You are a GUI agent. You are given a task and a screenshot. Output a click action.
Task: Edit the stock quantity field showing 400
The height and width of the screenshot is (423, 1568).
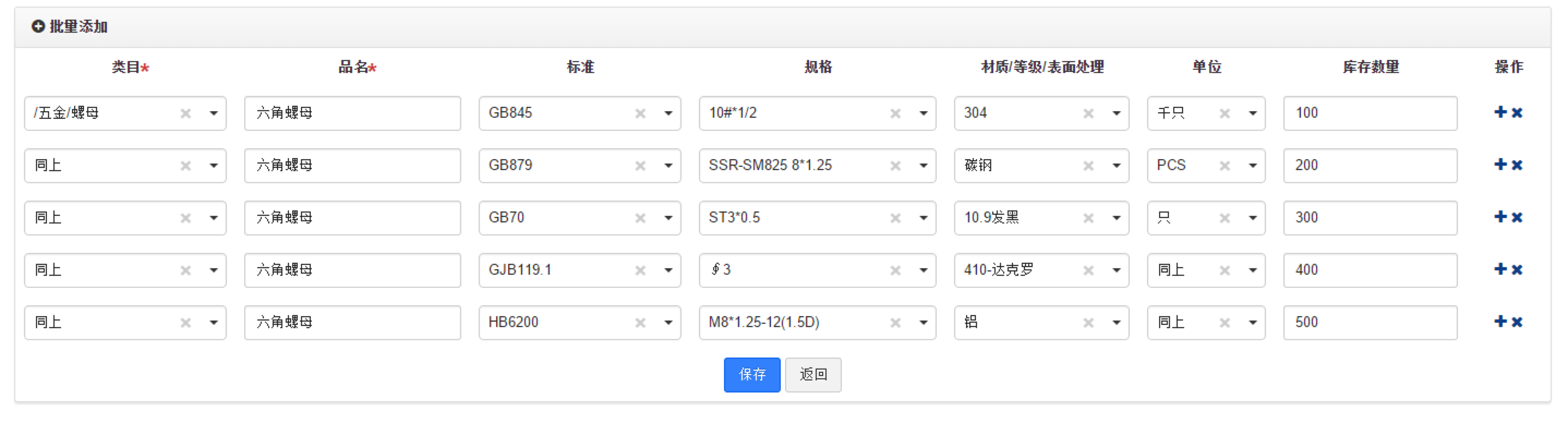pyautogui.click(x=1370, y=270)
